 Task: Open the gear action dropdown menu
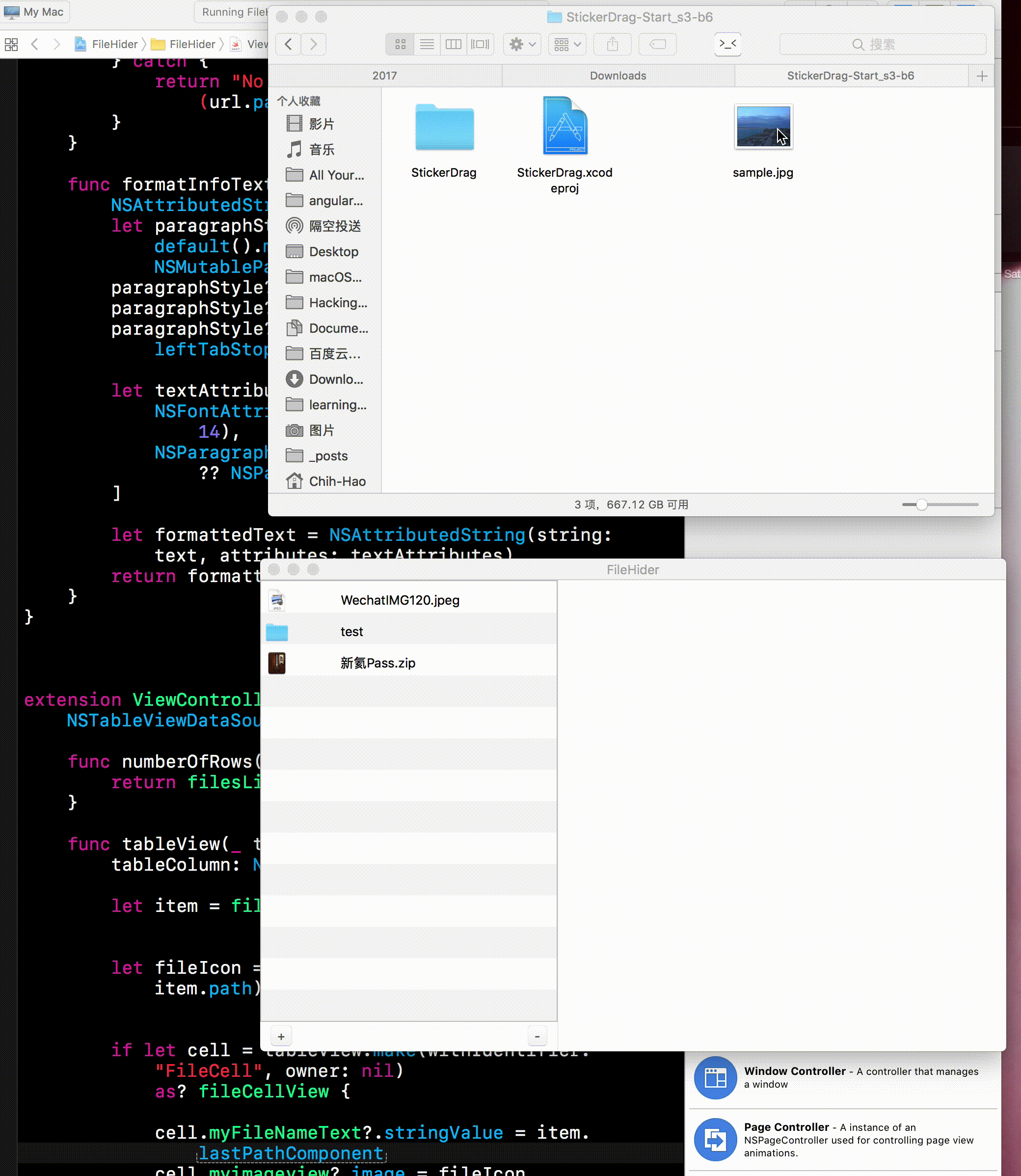click(522, 45)
